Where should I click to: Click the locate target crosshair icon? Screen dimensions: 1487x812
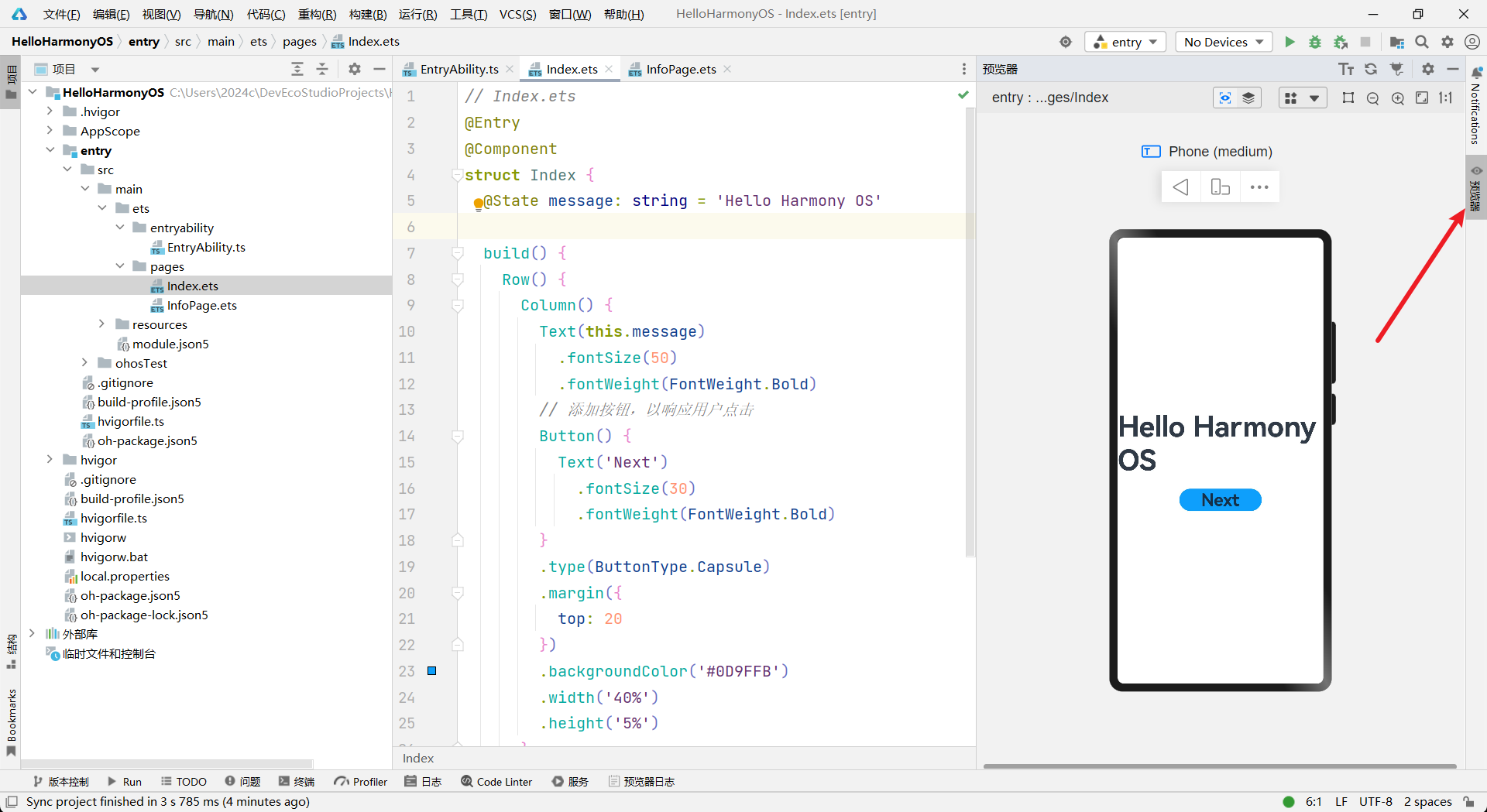pyautogui.click(x=1066, y=42)
